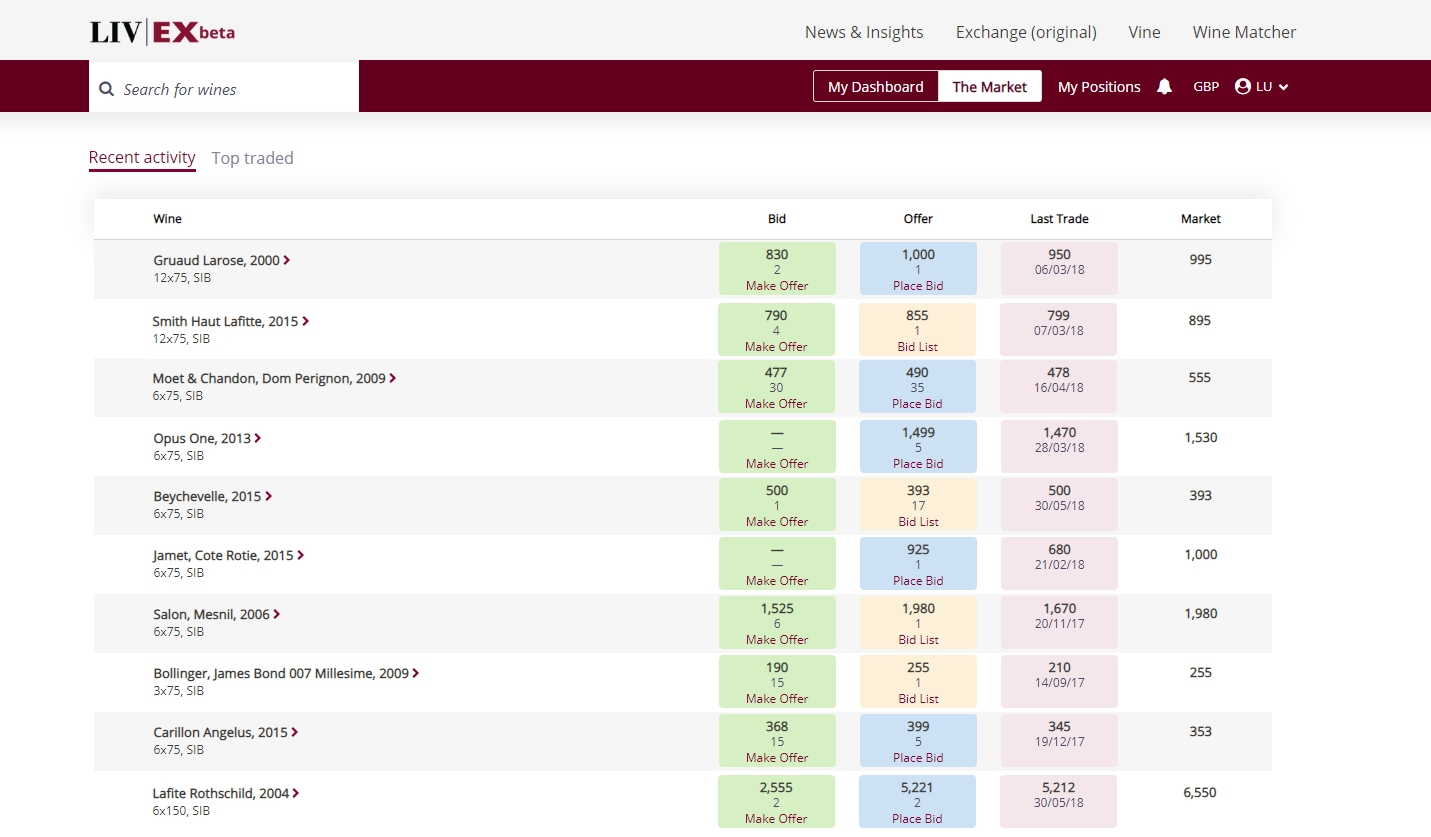Open the notifications bell
1431x837 pixels.
1164,86
